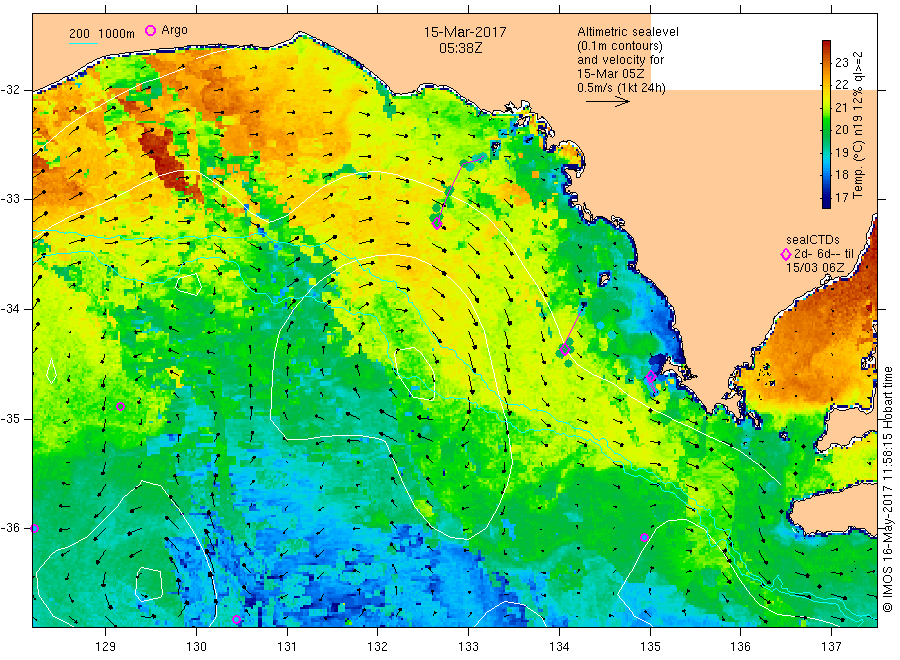Click the 'Argo' legend label
The image size is (900, 660).
(x=174, y=30)
